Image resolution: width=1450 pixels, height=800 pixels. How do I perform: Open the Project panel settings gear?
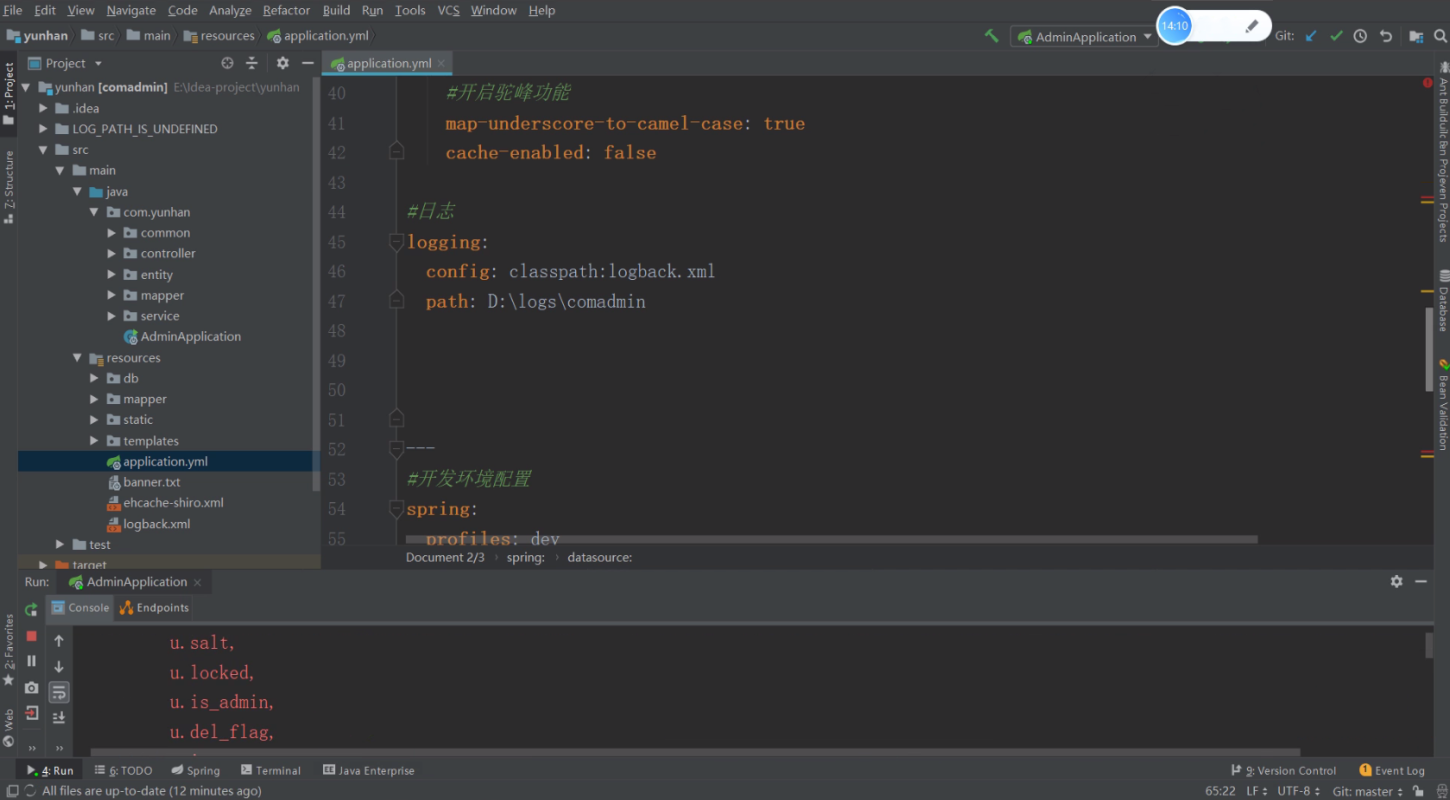point(283,63)
